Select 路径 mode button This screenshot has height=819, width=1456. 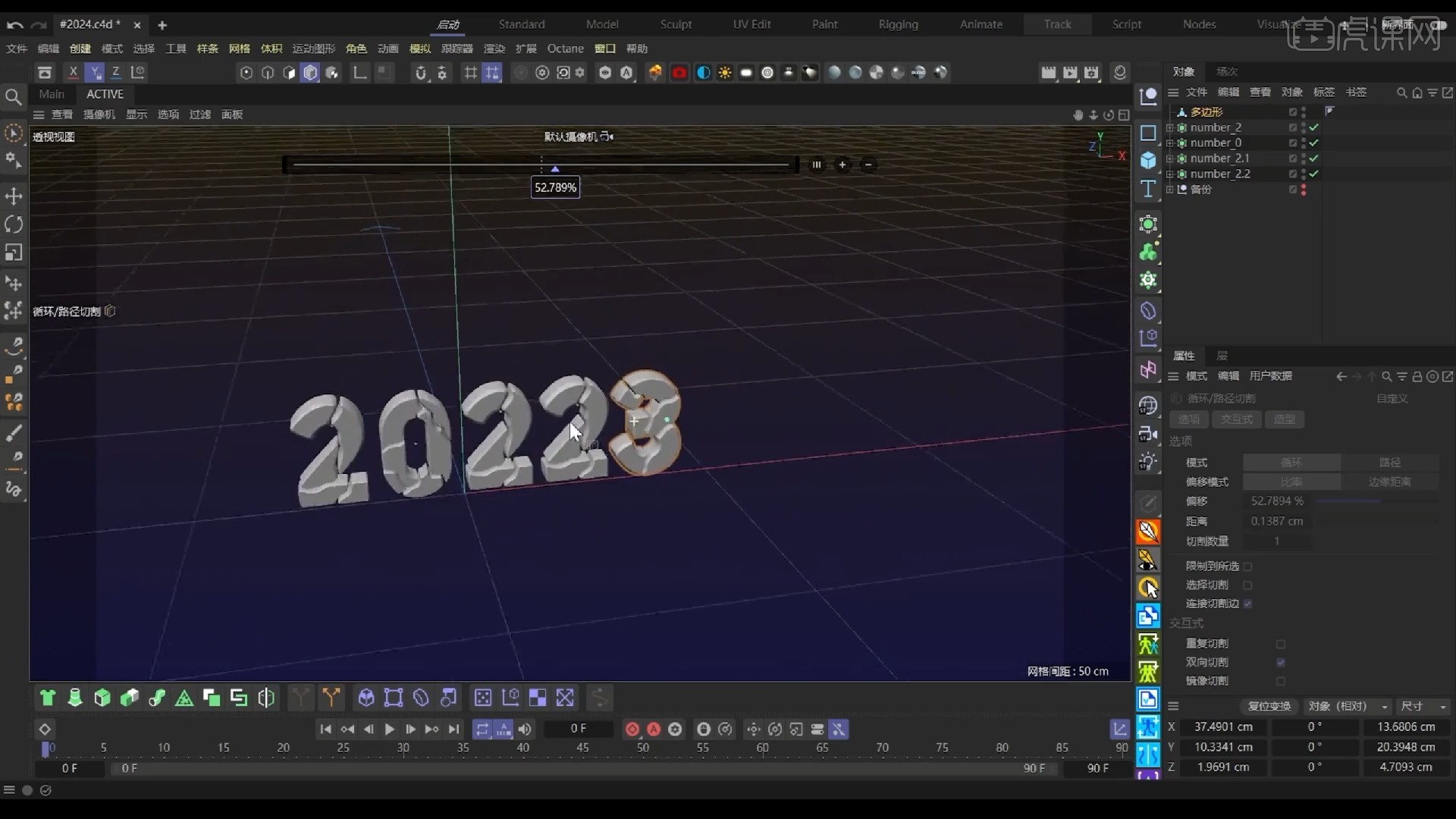tap(1389, 463)
